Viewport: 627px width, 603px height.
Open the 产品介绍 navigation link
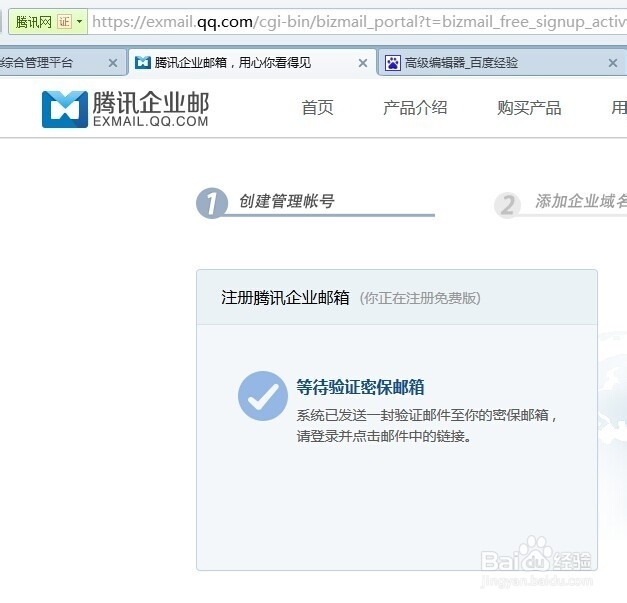pyautogui.click(x=415, y=108)
